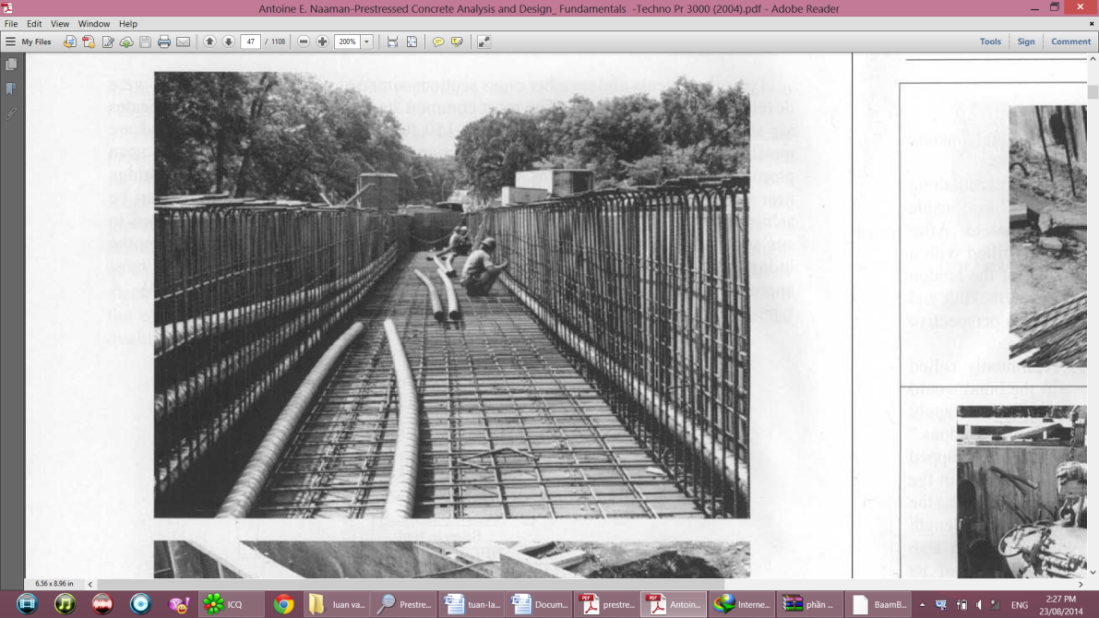The image size is (1099, 618).
Task: Click the Create PDF online icon
Action: [88, 42]
